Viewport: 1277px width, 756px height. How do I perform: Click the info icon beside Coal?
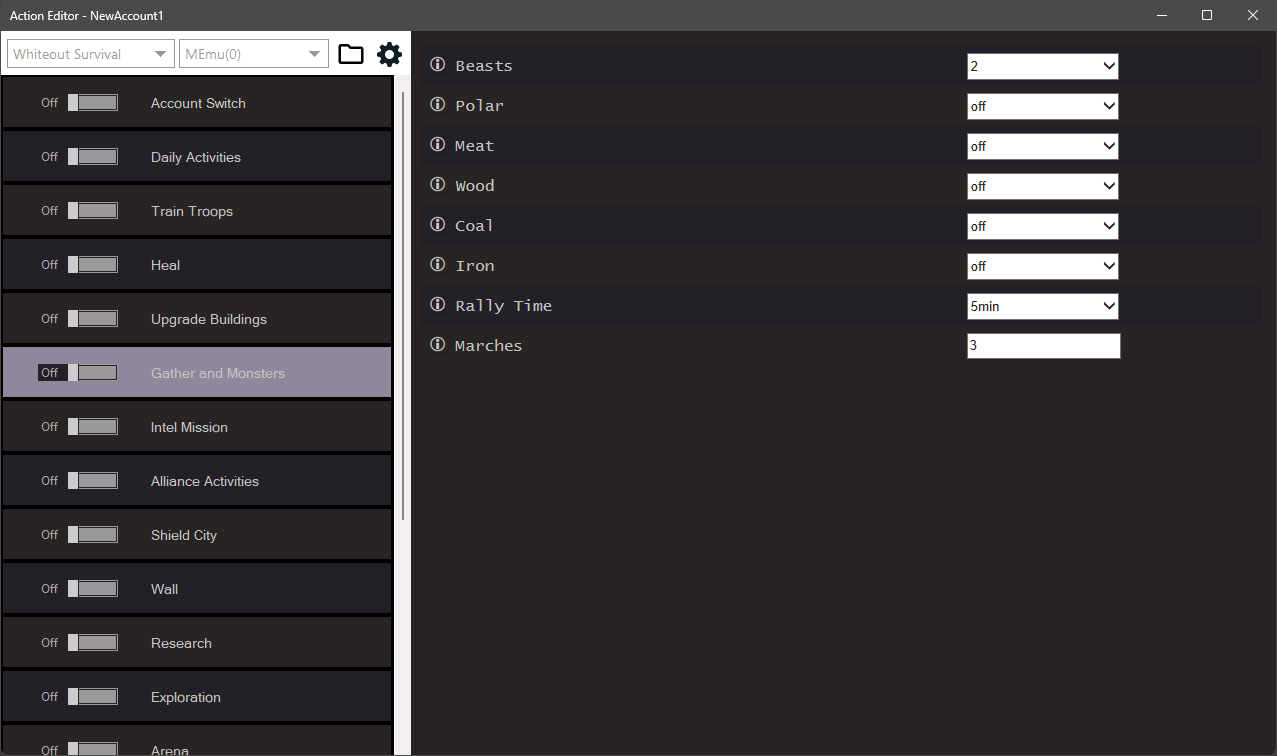coord(437,225)
